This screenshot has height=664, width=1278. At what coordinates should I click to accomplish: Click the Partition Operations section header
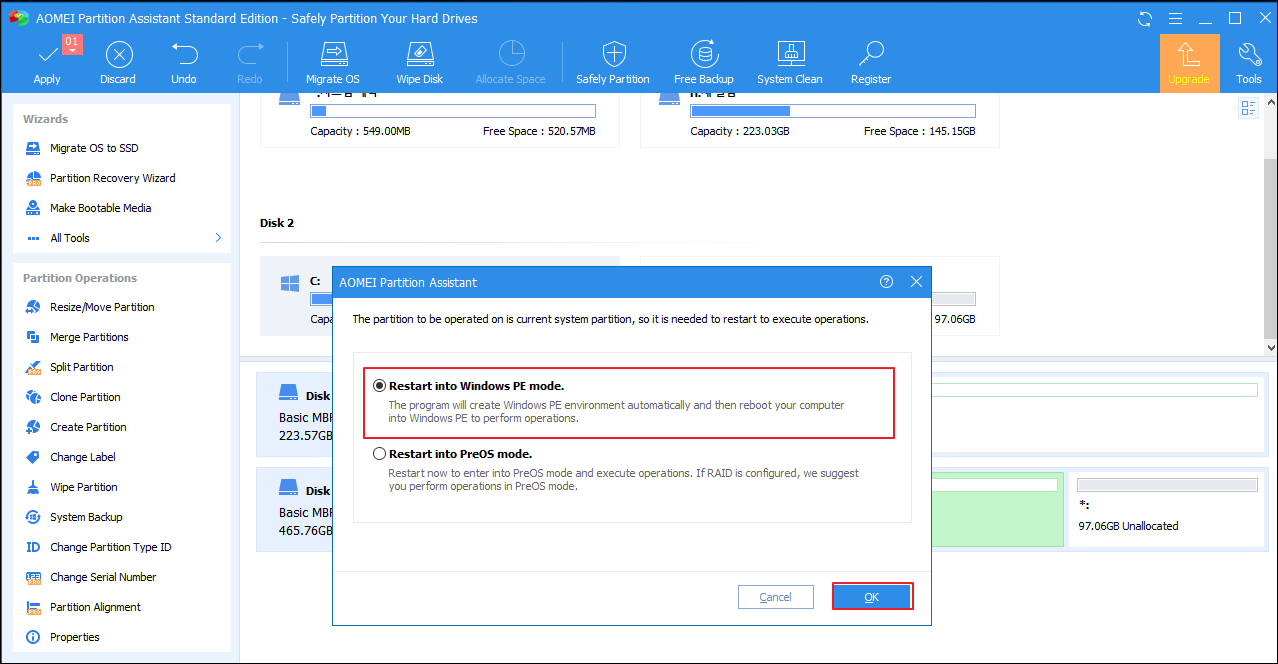tap(80, 278)
